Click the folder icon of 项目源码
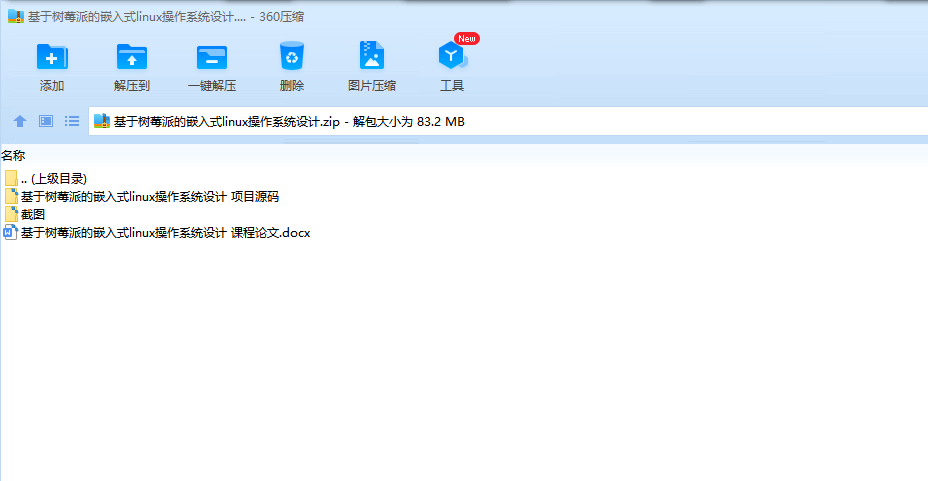Image resolution: width=928 pixels, height=481 pixels. 11,196
